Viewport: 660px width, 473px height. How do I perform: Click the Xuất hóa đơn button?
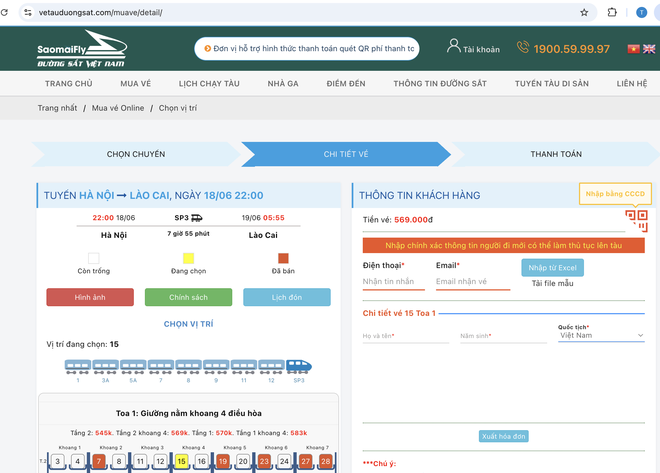click(x=503, y=436)
